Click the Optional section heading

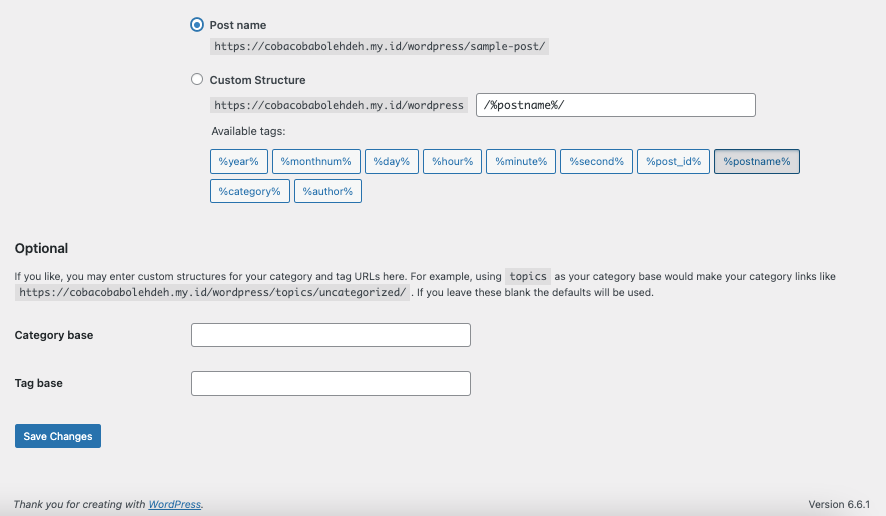[x=41, y=248]
